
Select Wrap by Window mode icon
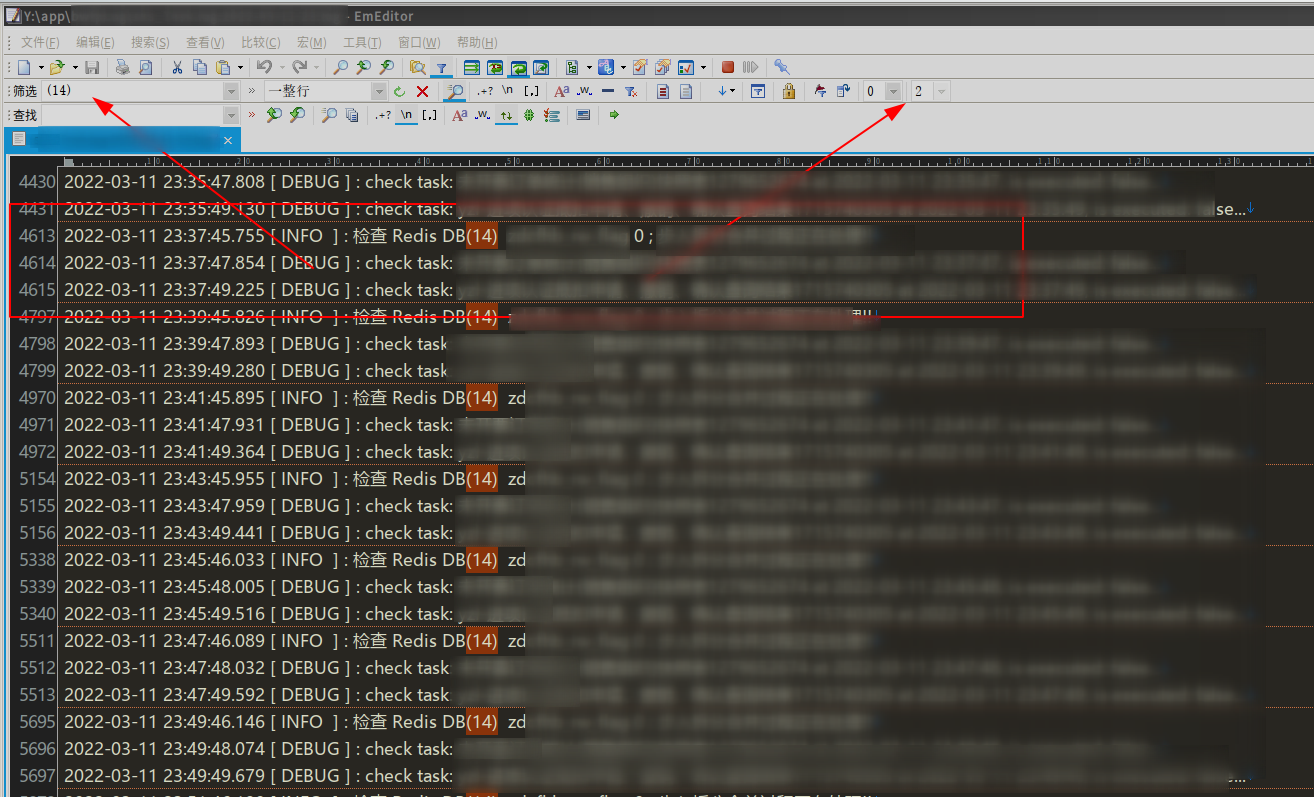tap(518, 67)
